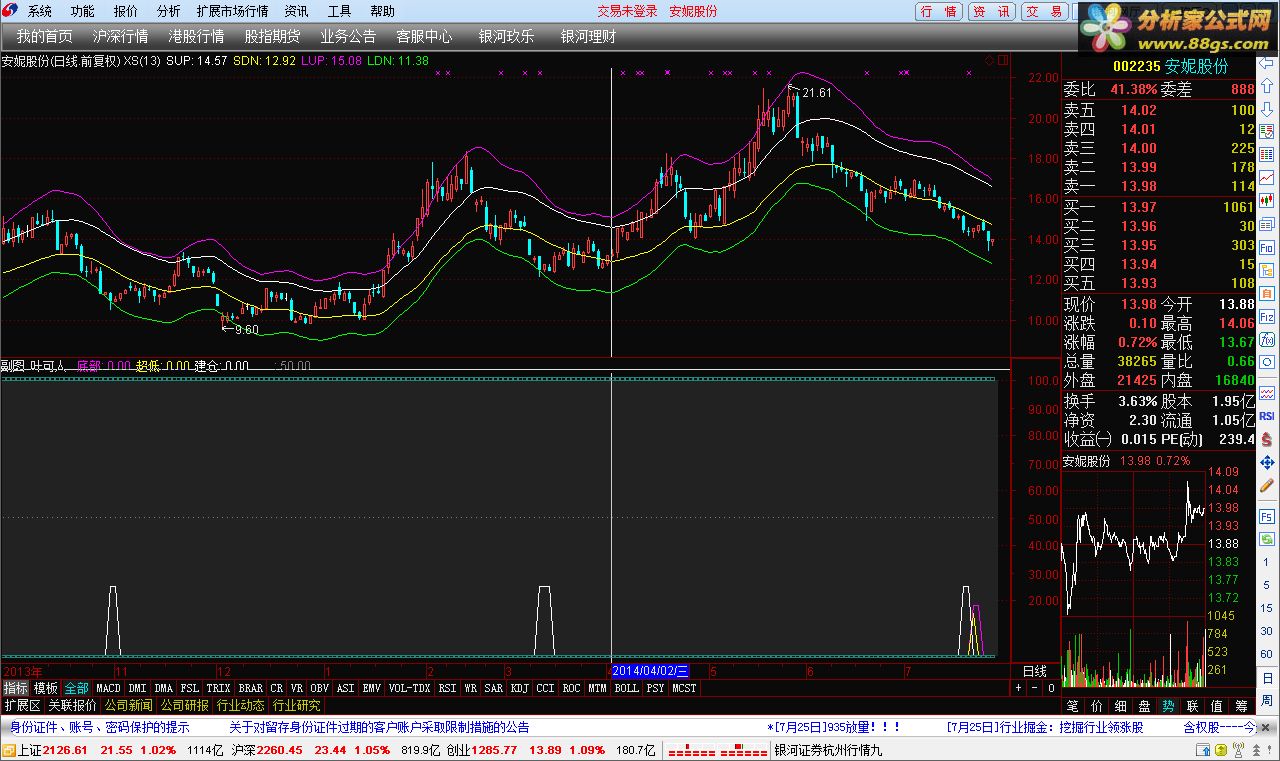Open 关联报价 tab
1280x761 pixels.
point(73,705)
